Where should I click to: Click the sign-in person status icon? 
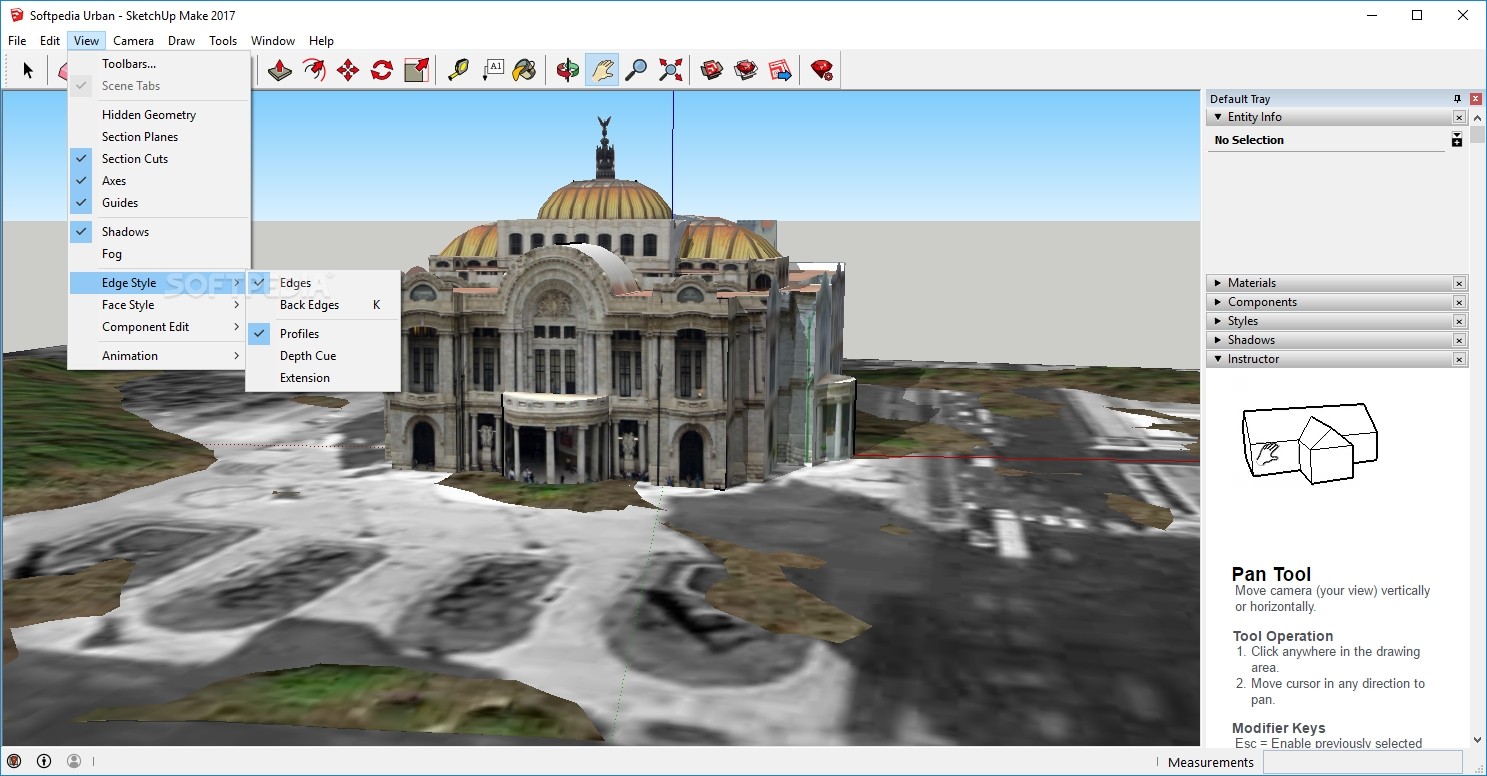[74, 761]
